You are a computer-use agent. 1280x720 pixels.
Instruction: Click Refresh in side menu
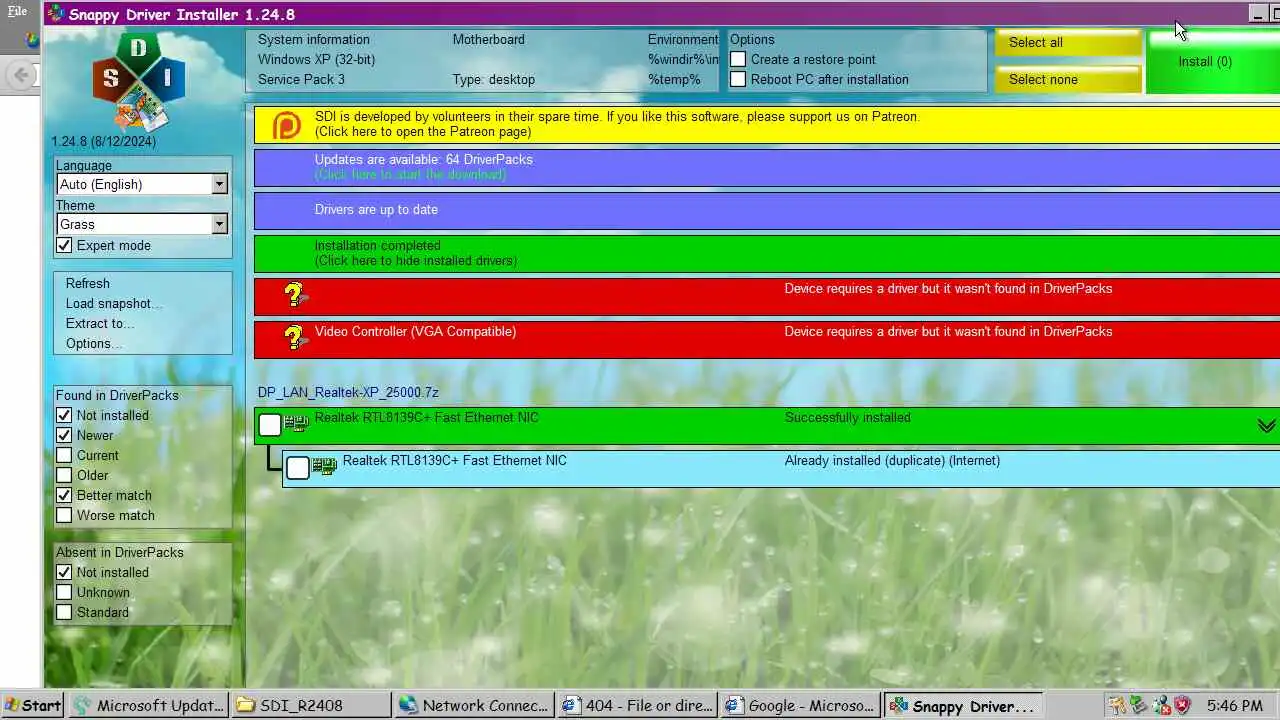coord(88,283)
